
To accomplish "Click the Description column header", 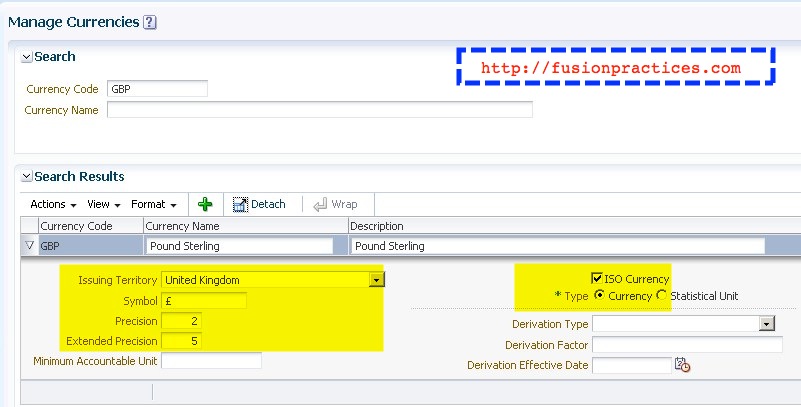I will [574, 226].
